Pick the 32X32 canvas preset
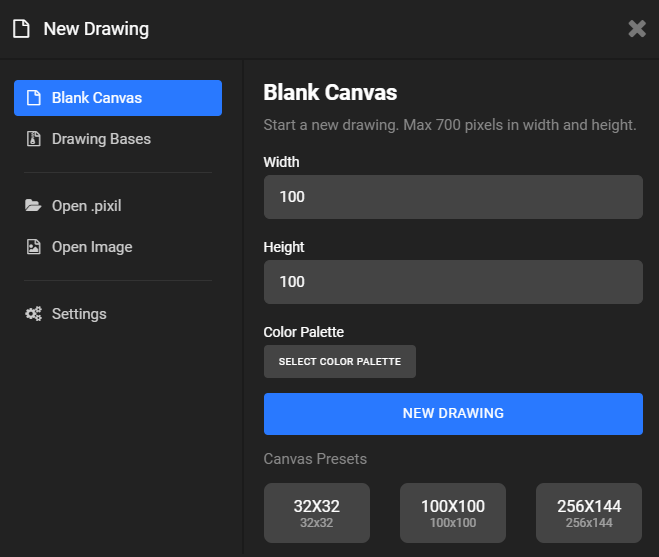Image resolution: width=659 pixels, height=557 pixels. click(x=317, y=512)
